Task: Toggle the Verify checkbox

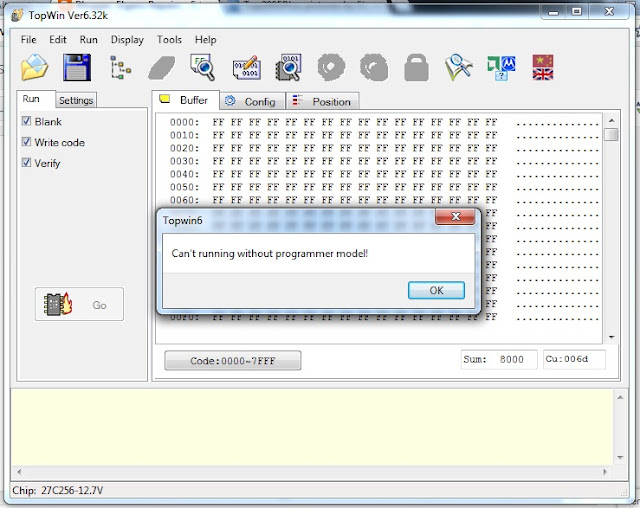Action: pyautogui.click(x=27, y=162)
